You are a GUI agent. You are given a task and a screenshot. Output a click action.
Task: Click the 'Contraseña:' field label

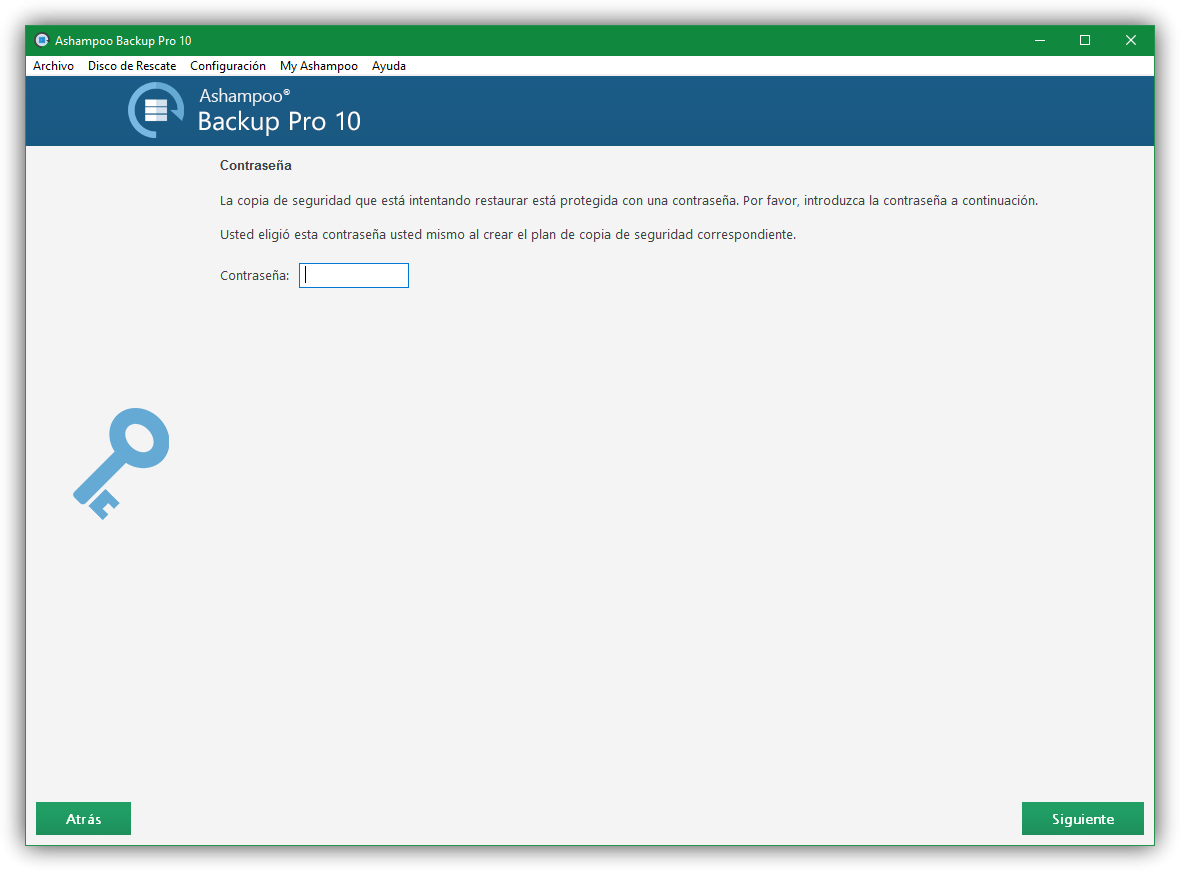254,276
